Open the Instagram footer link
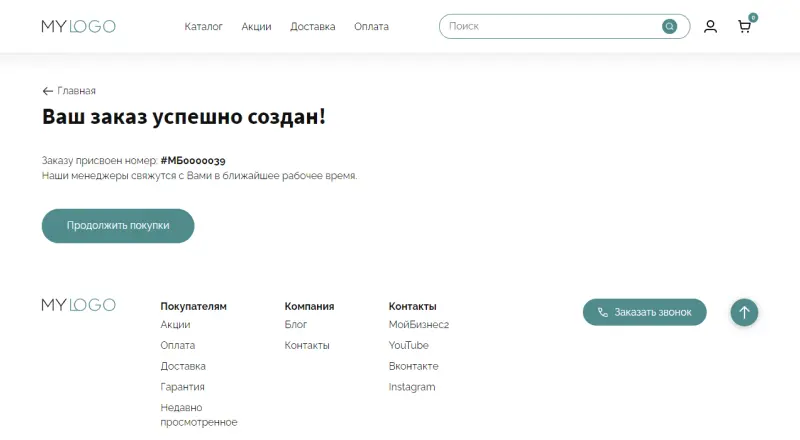 [411, 387]
